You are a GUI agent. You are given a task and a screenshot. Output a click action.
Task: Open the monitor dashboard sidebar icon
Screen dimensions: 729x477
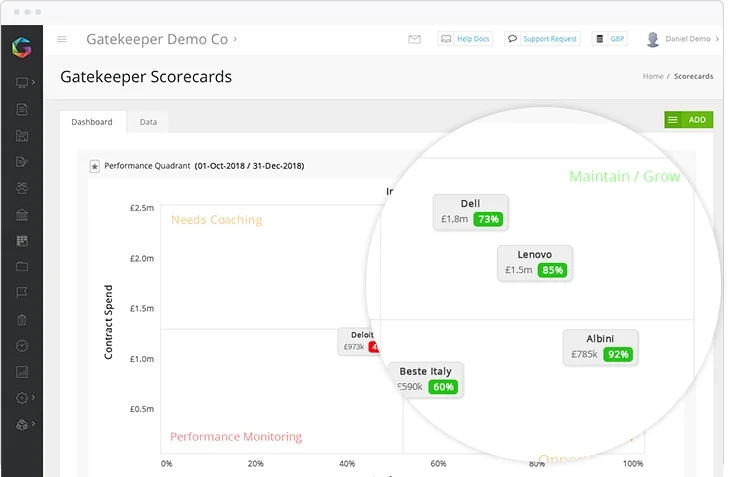tap(22, 83)
